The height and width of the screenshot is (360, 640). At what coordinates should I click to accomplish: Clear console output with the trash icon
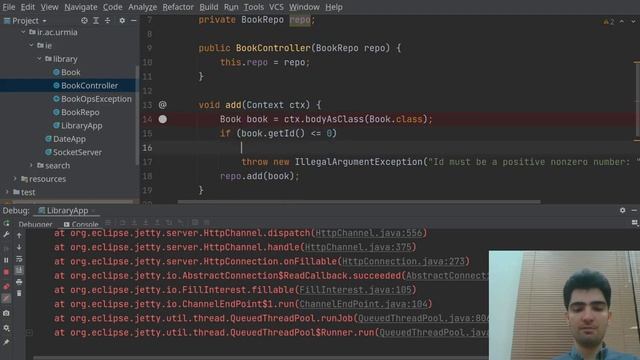tap(19, 293)
